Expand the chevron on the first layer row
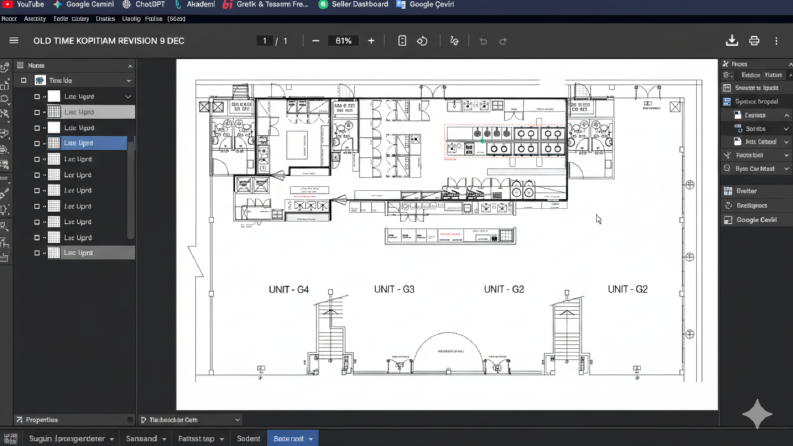 128,97
